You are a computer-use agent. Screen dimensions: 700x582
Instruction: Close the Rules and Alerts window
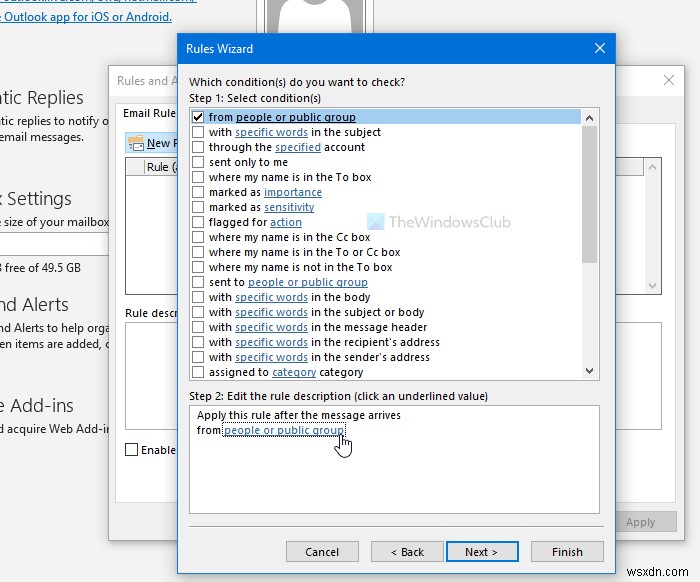(x=669, y=80)
